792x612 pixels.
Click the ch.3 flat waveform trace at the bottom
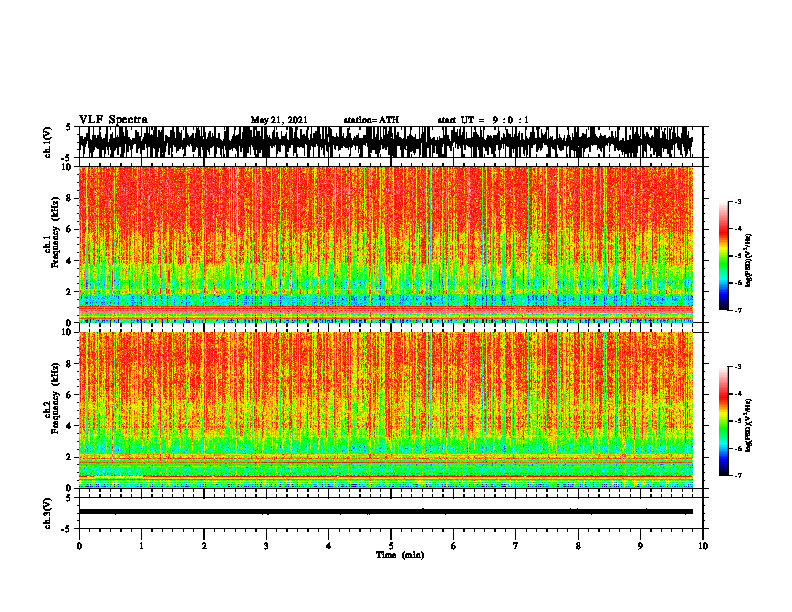tap(386, 512)
